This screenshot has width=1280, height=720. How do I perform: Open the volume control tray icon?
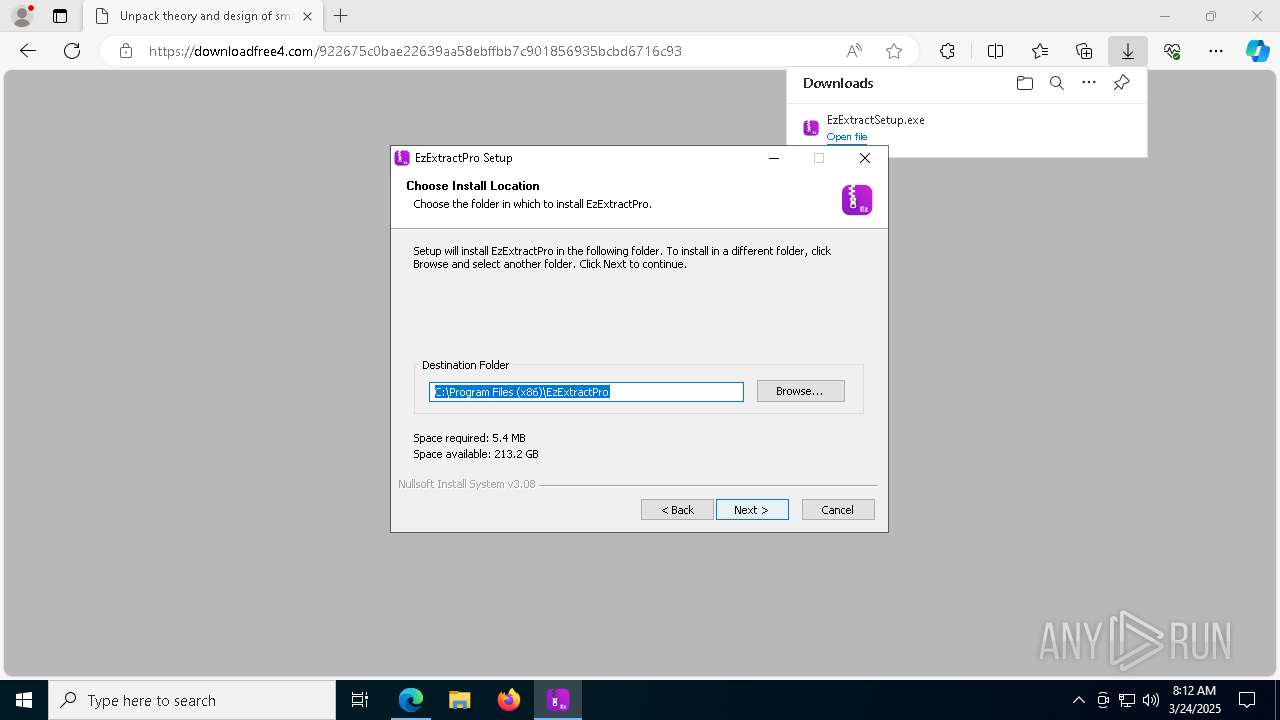(1151, 700)
